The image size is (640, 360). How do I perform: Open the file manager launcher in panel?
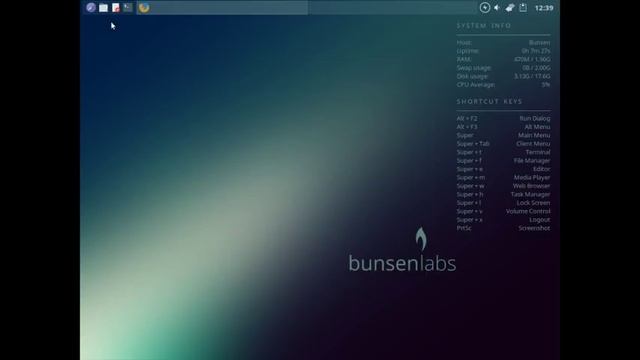click(103, 8)
